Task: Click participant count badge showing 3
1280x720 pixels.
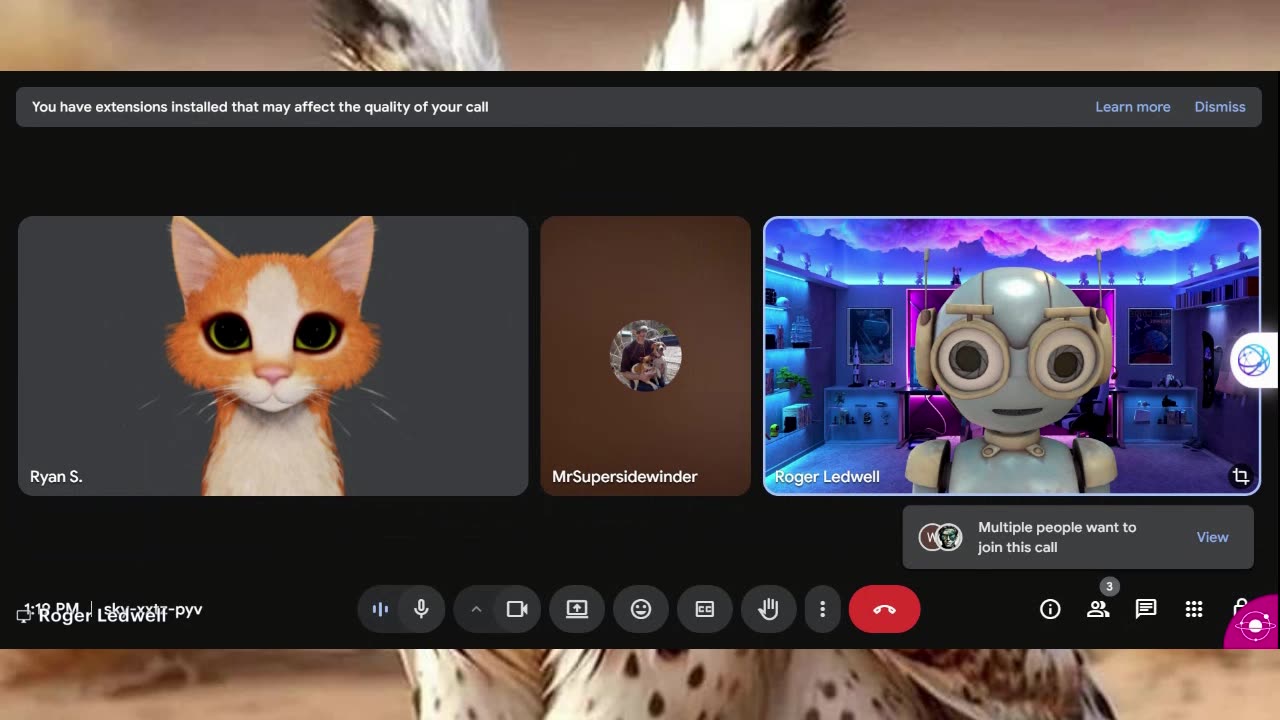Action: [x=1108, y=587]
